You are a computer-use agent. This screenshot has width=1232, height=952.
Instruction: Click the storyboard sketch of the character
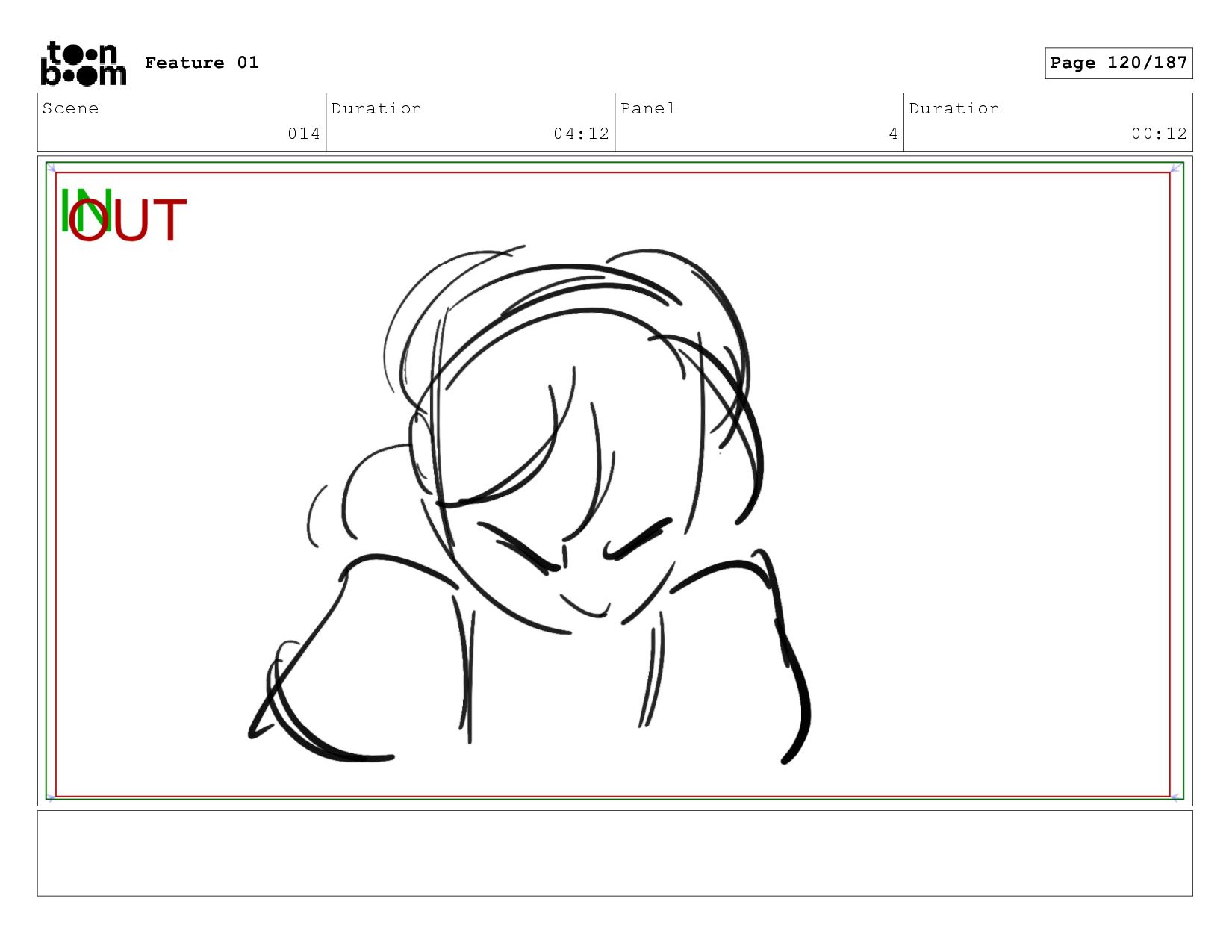(529, 504)
